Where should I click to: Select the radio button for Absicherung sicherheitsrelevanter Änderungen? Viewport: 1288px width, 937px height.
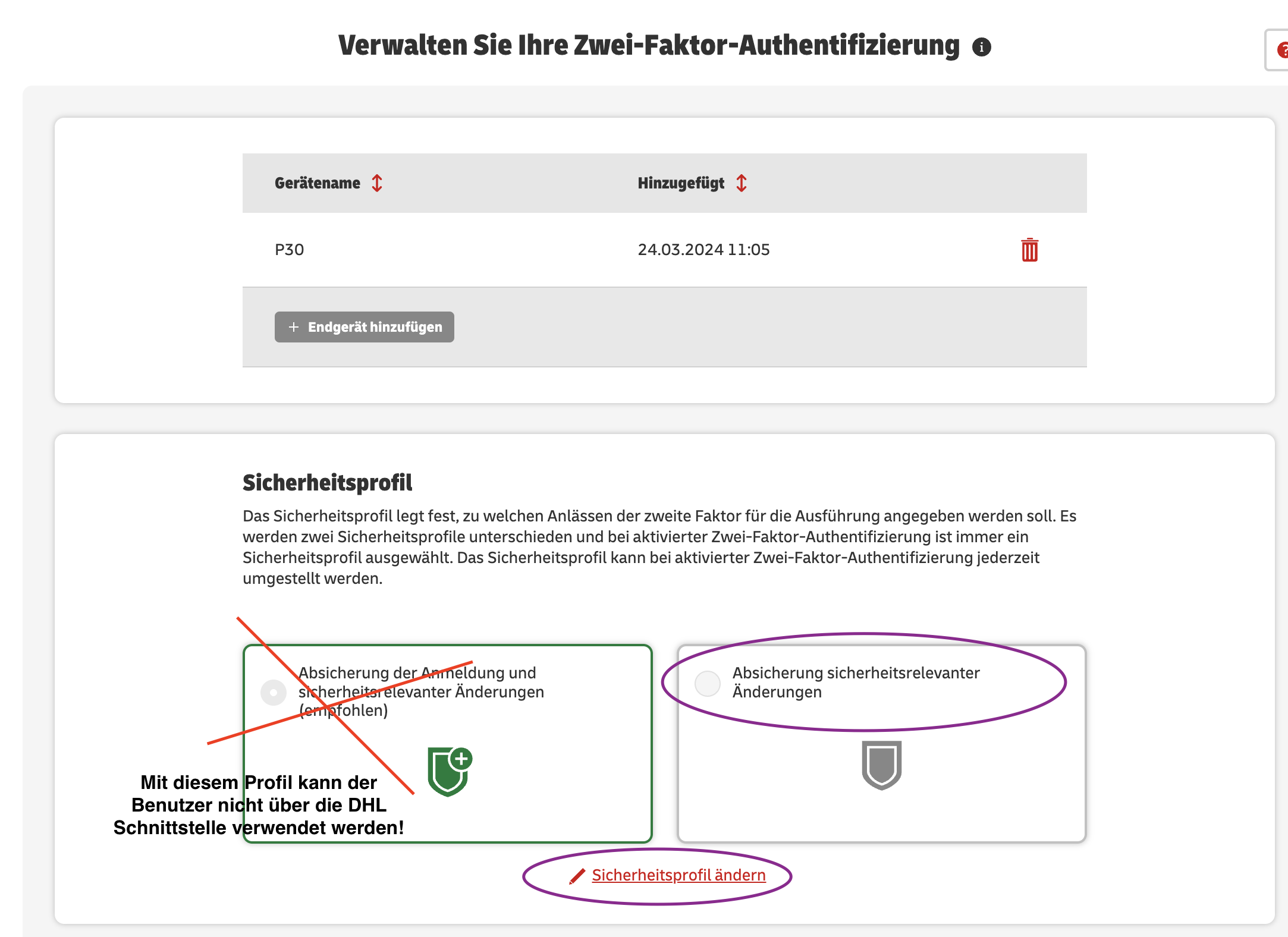click(707, 680)
